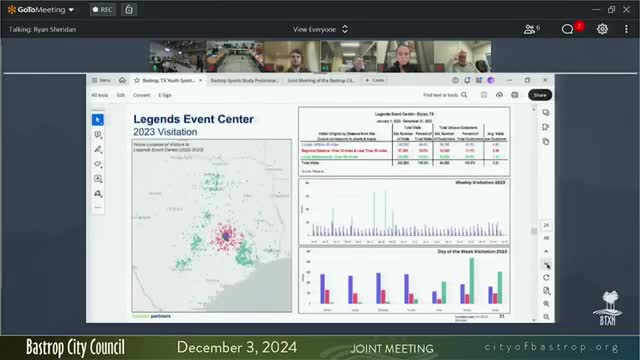Click the scrollbar top arrow

(x=533, y=109)
